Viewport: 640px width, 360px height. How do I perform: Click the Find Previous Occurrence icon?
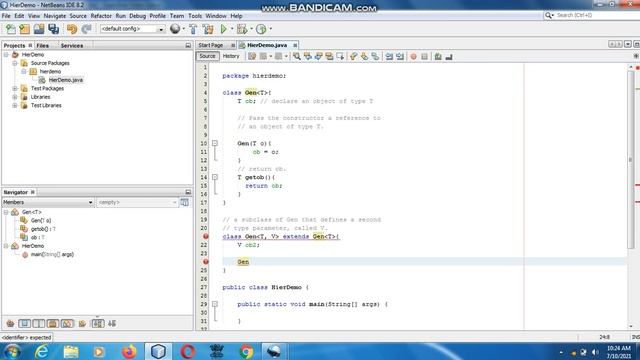coord(308,56)
